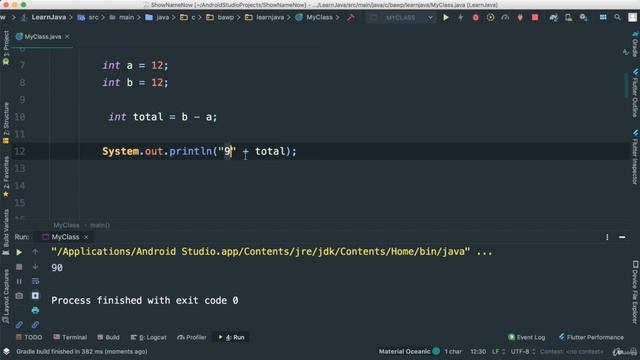The height and width of the screenshot is (360, 640).
Task: Rerun MyClass from the Run panel
Action: click(19, 252)
